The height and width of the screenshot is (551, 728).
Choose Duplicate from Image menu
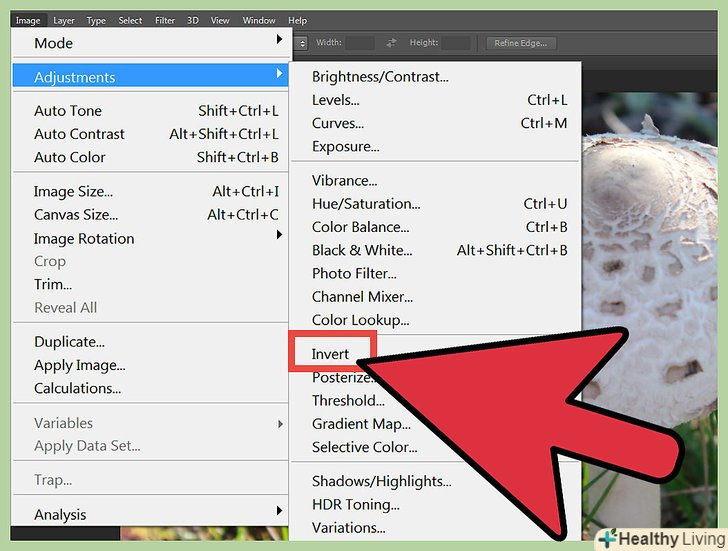151,342
